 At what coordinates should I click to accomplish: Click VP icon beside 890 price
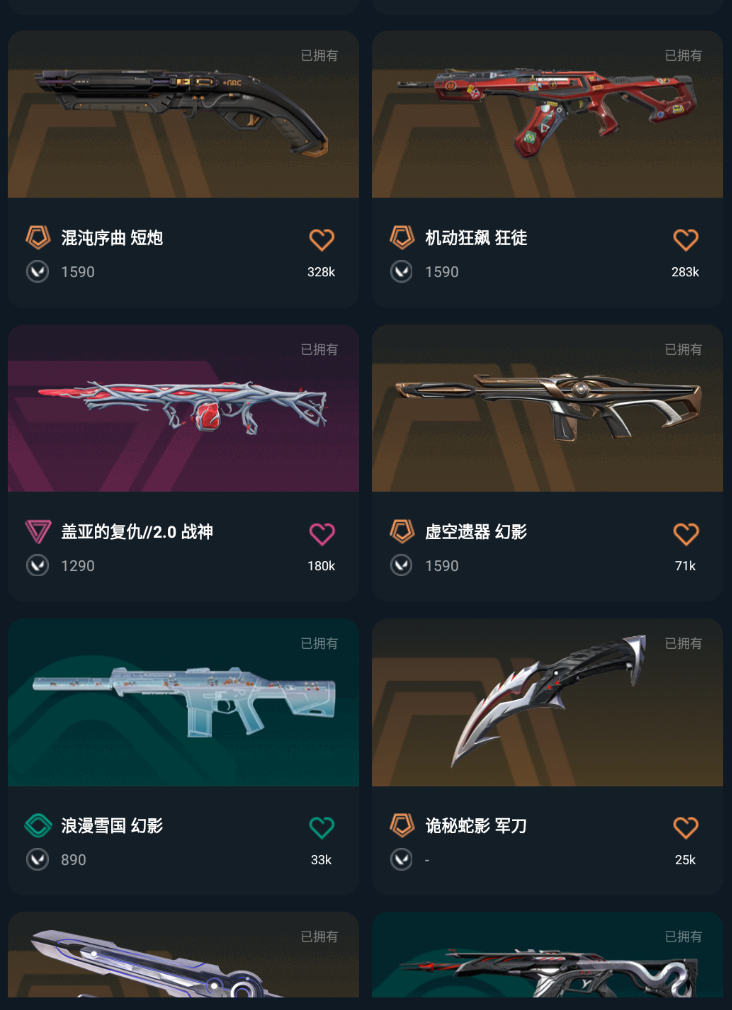pos(37,859)
